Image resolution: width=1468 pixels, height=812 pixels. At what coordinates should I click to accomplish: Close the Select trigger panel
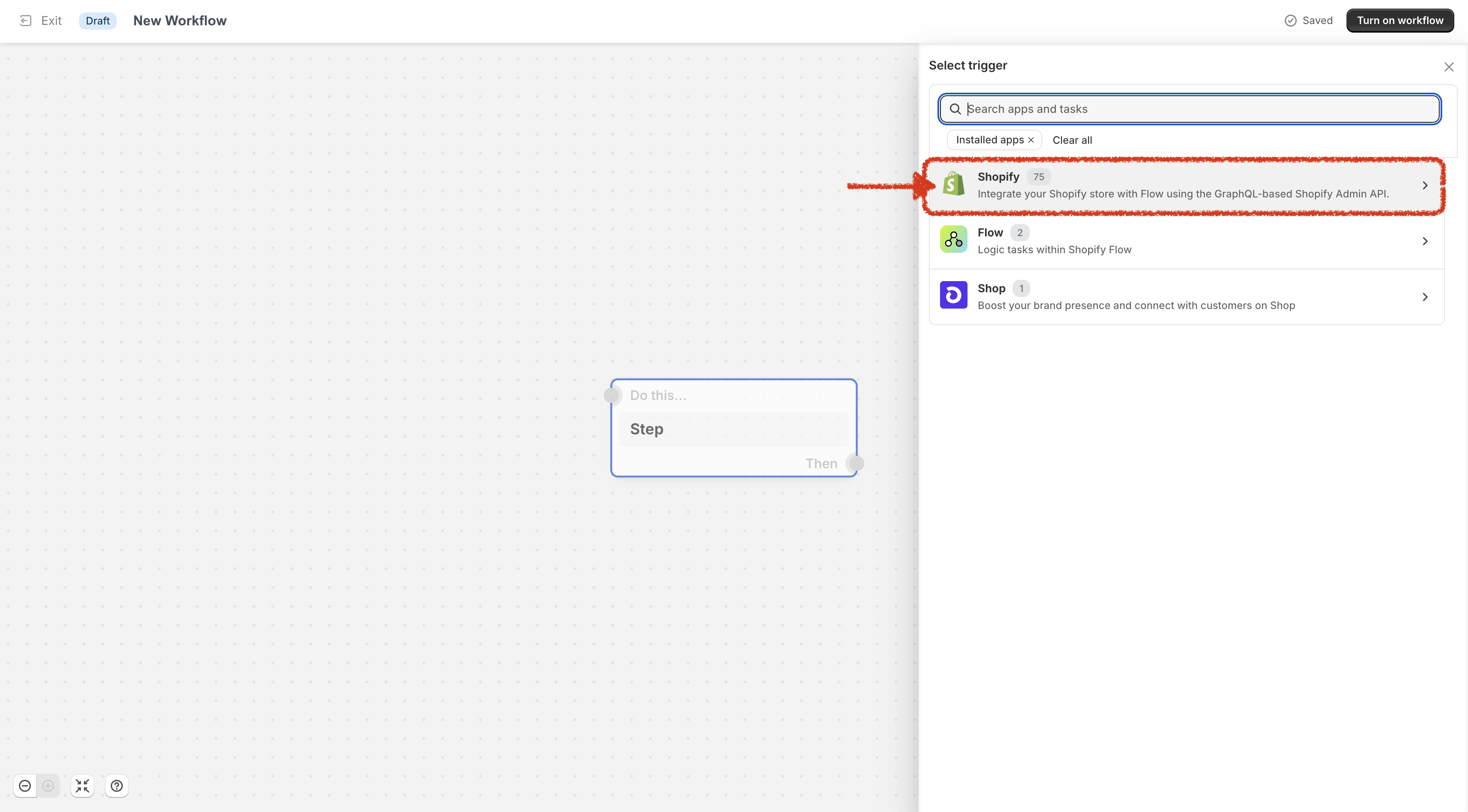pyautogui.click(x=1449, y=67)
